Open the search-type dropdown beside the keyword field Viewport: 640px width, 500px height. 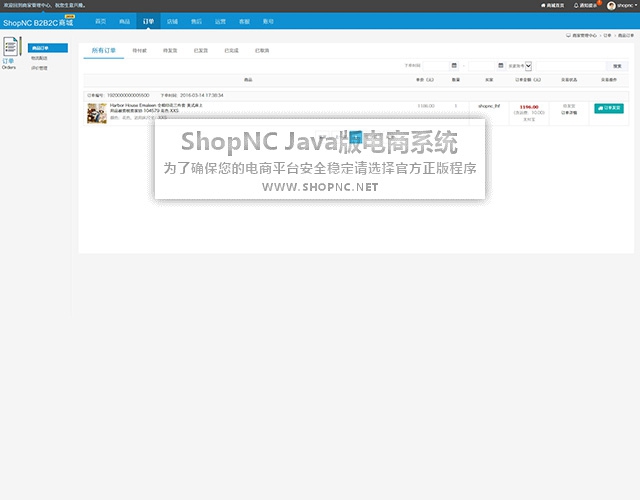click(528, 66)
